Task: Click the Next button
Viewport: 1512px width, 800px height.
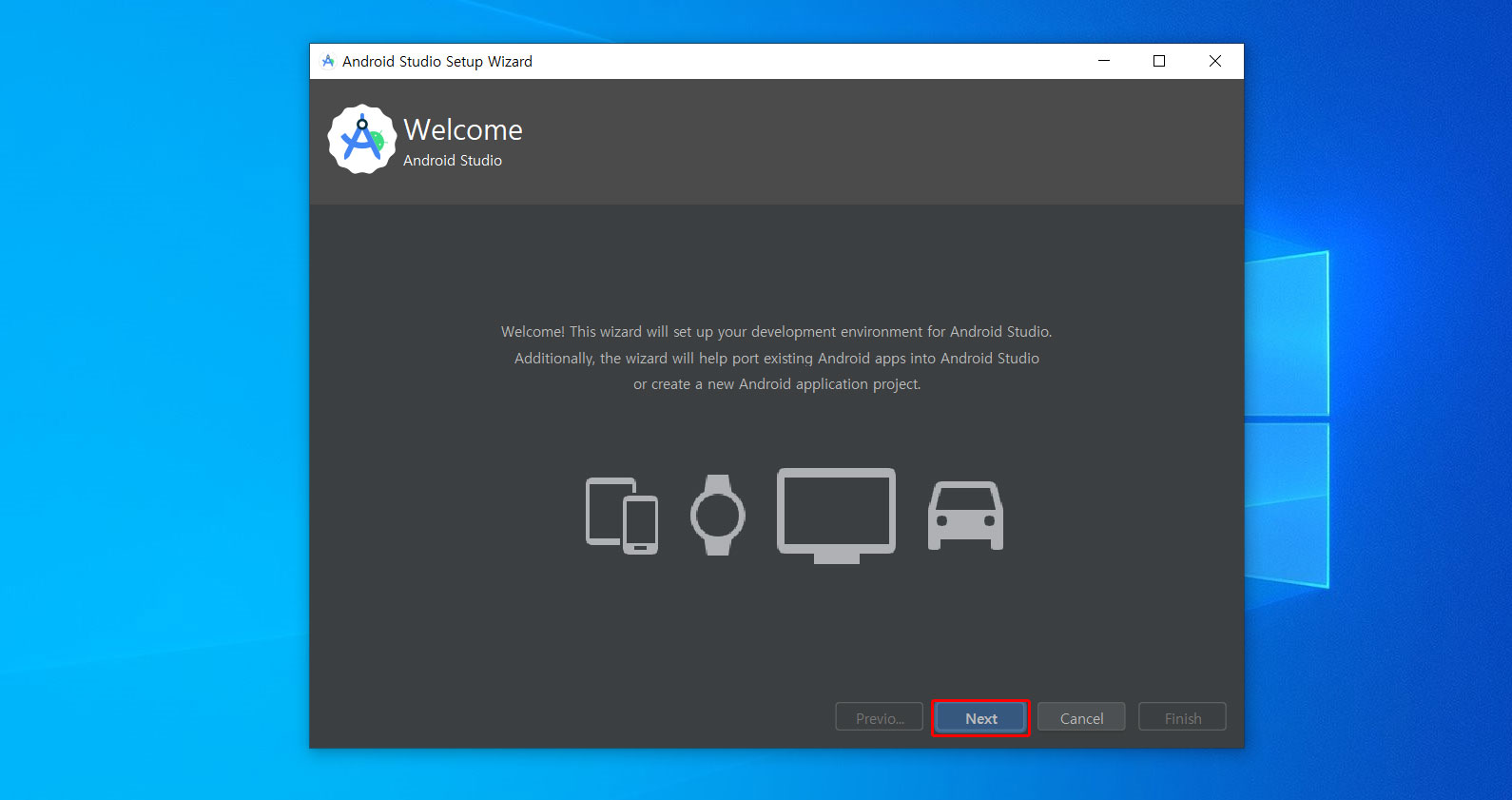Action: coord(980,718)
